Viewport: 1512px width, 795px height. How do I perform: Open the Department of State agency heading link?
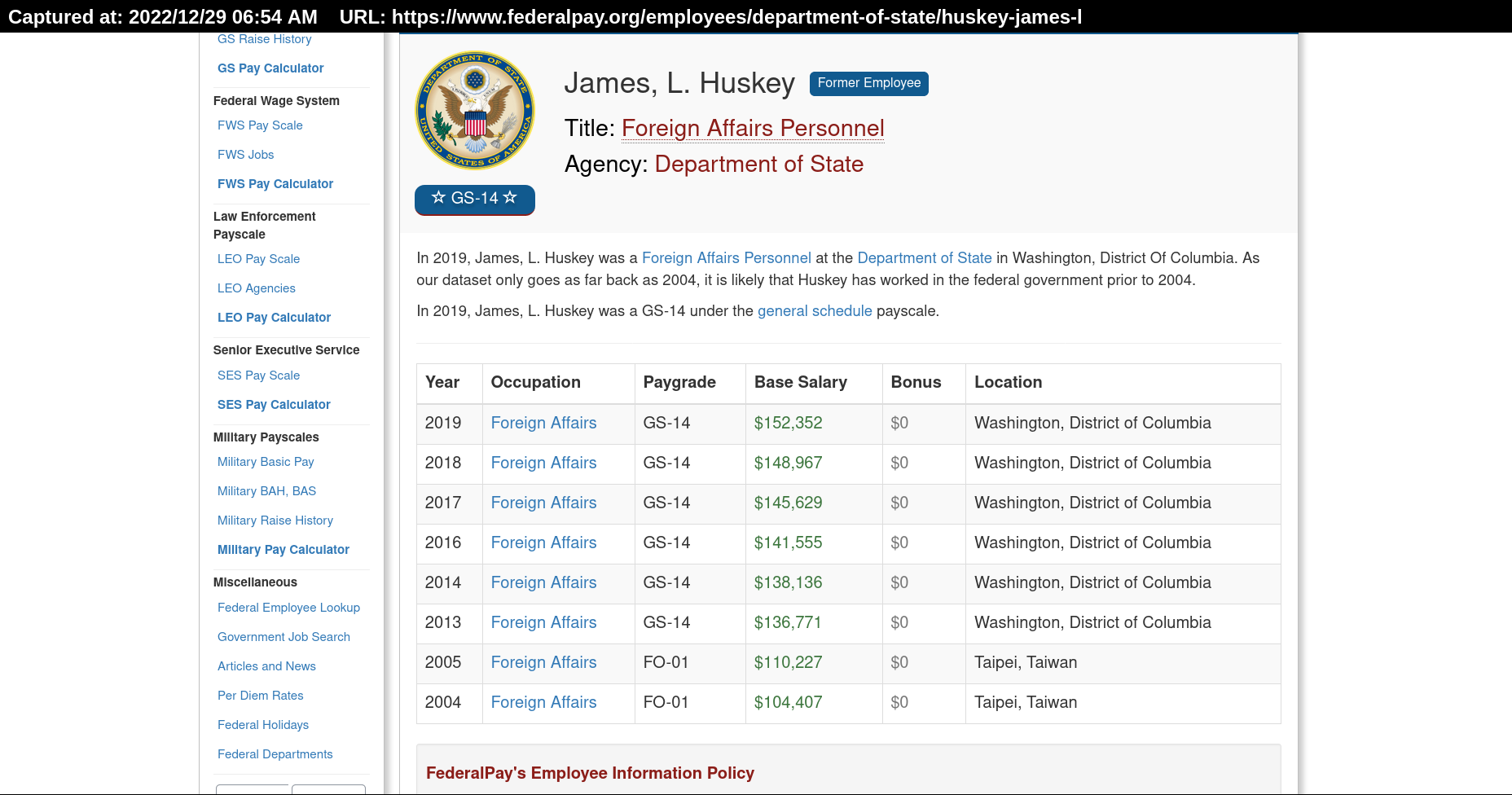pos(758,165)
